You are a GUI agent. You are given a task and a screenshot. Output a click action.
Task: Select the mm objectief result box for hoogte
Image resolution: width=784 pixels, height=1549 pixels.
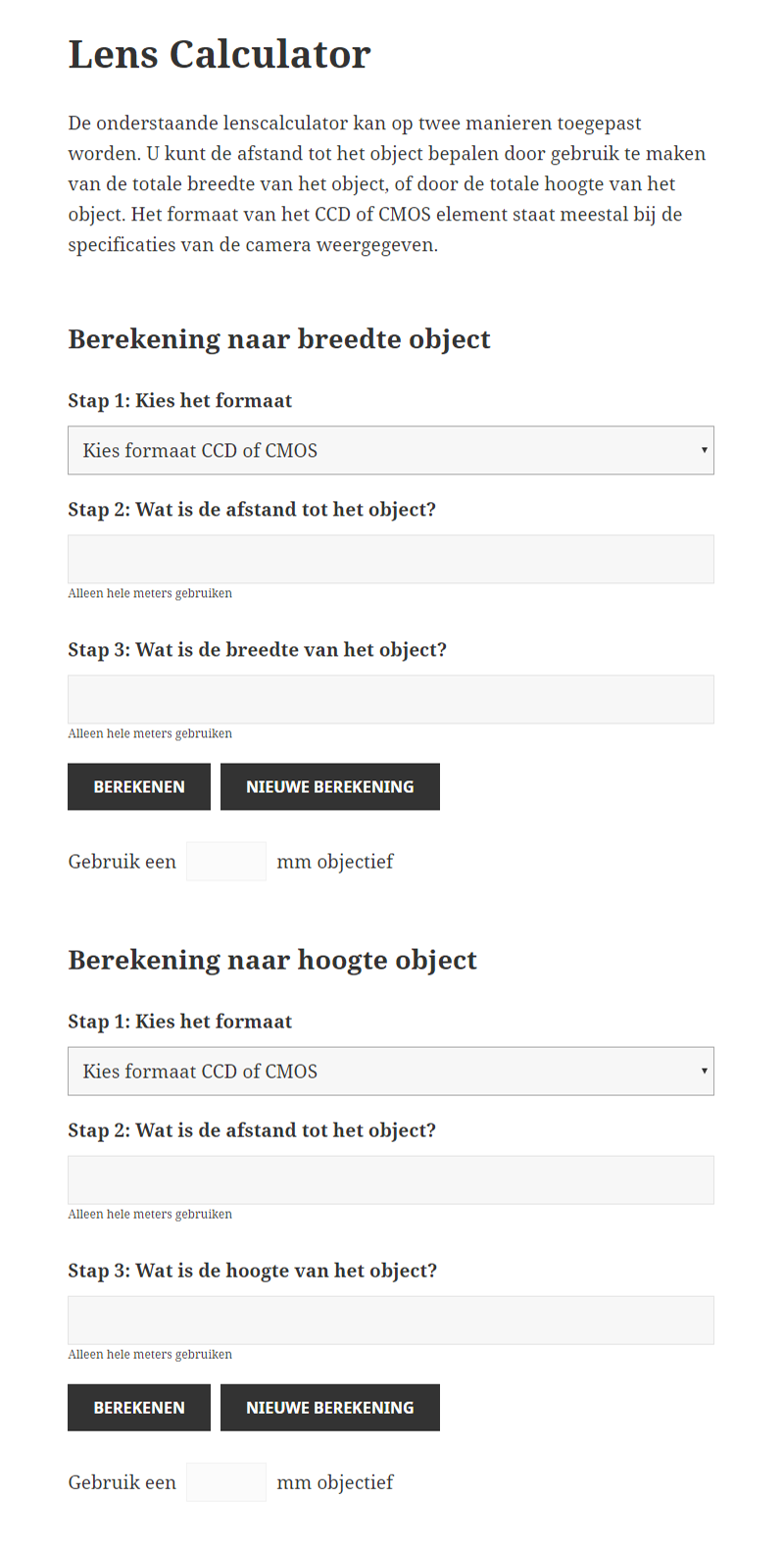tap(226, 1482)
